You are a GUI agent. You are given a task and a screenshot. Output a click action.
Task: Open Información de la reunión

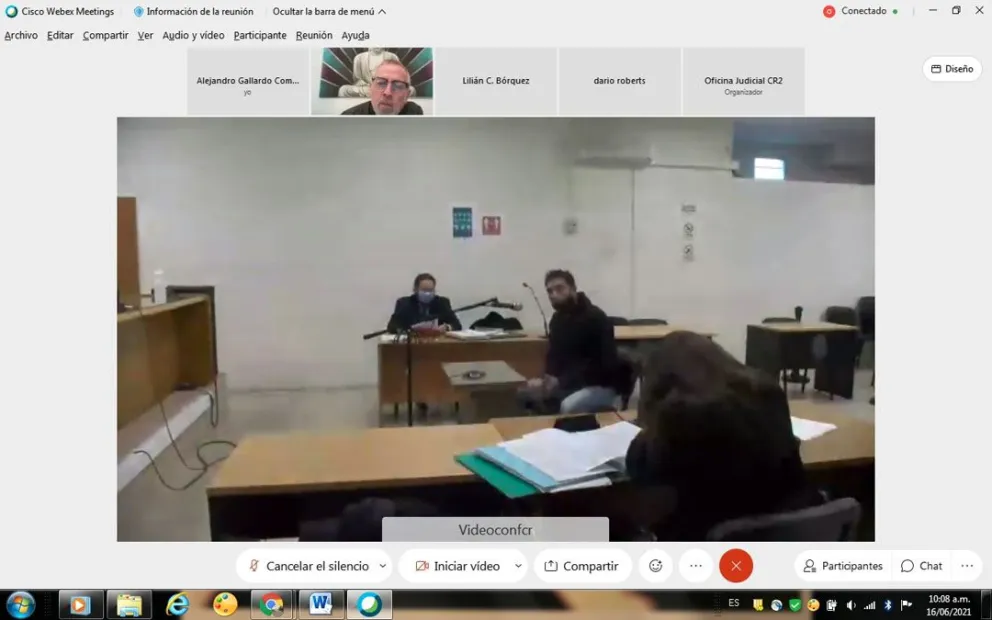click(x=194, y=12)
